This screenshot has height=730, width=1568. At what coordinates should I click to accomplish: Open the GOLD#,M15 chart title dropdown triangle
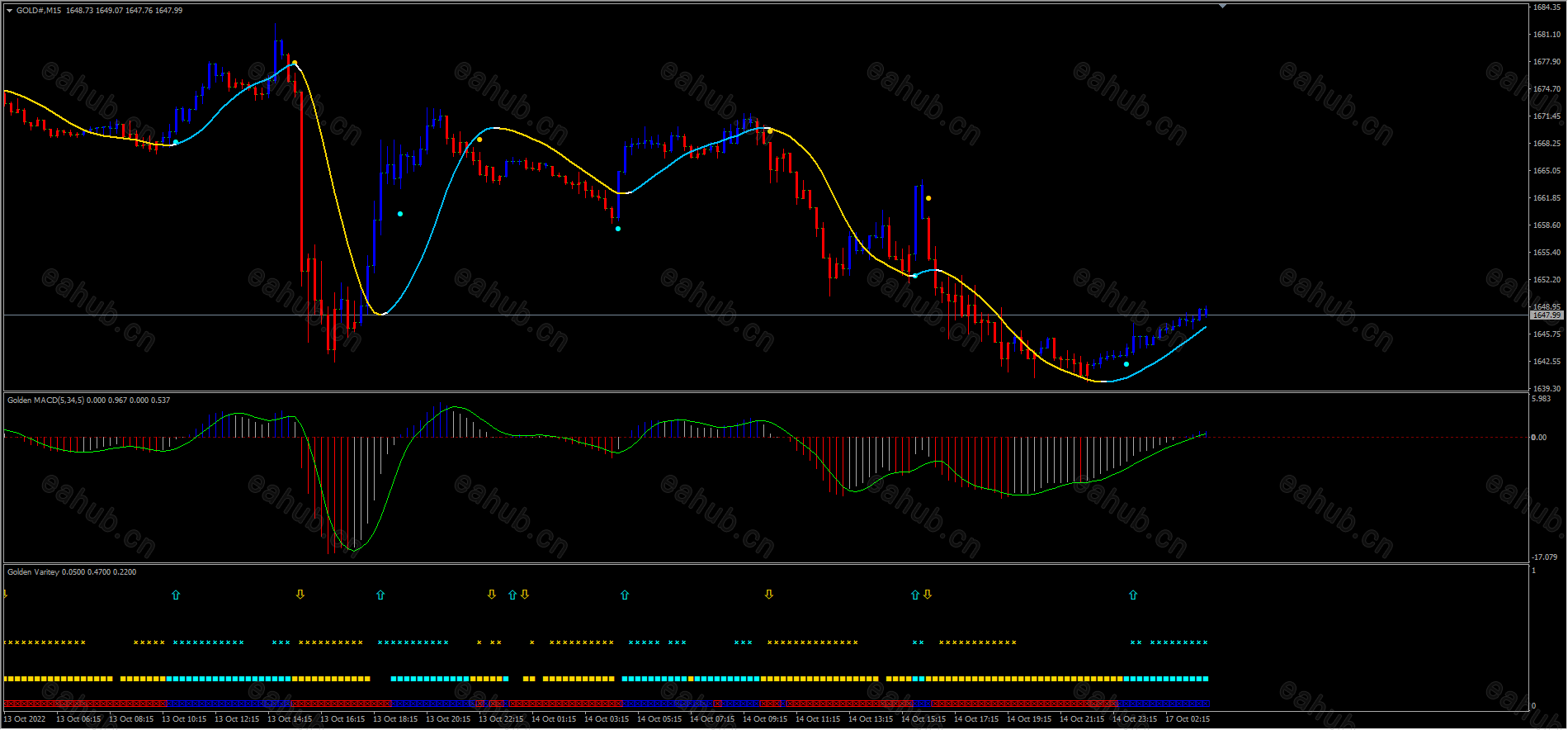(10, 11)
